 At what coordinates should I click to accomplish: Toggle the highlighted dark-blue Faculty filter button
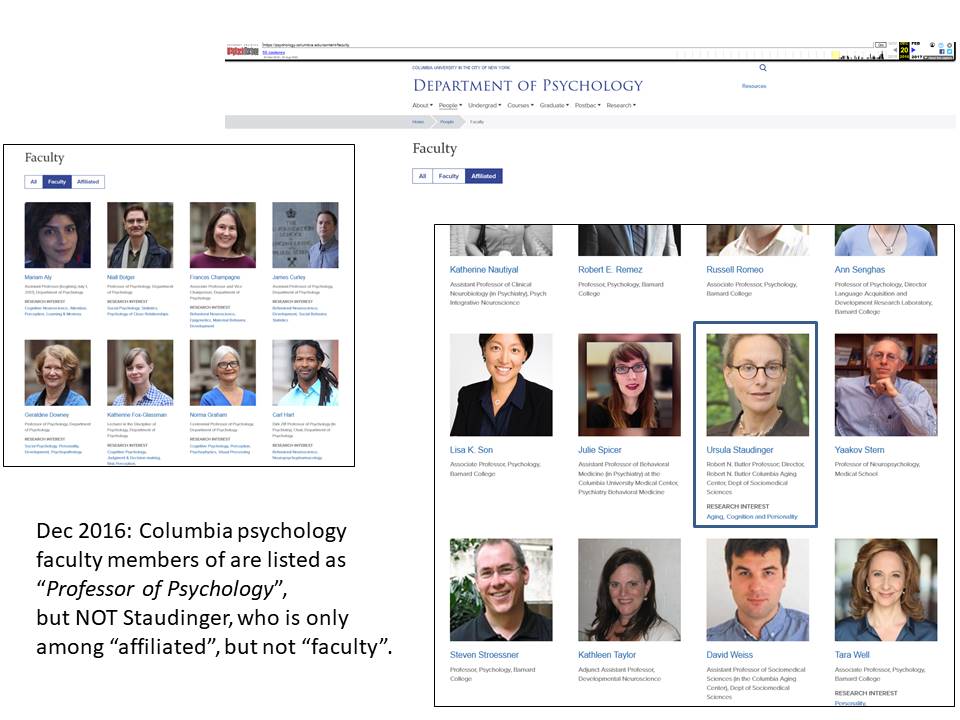[57, 182]
